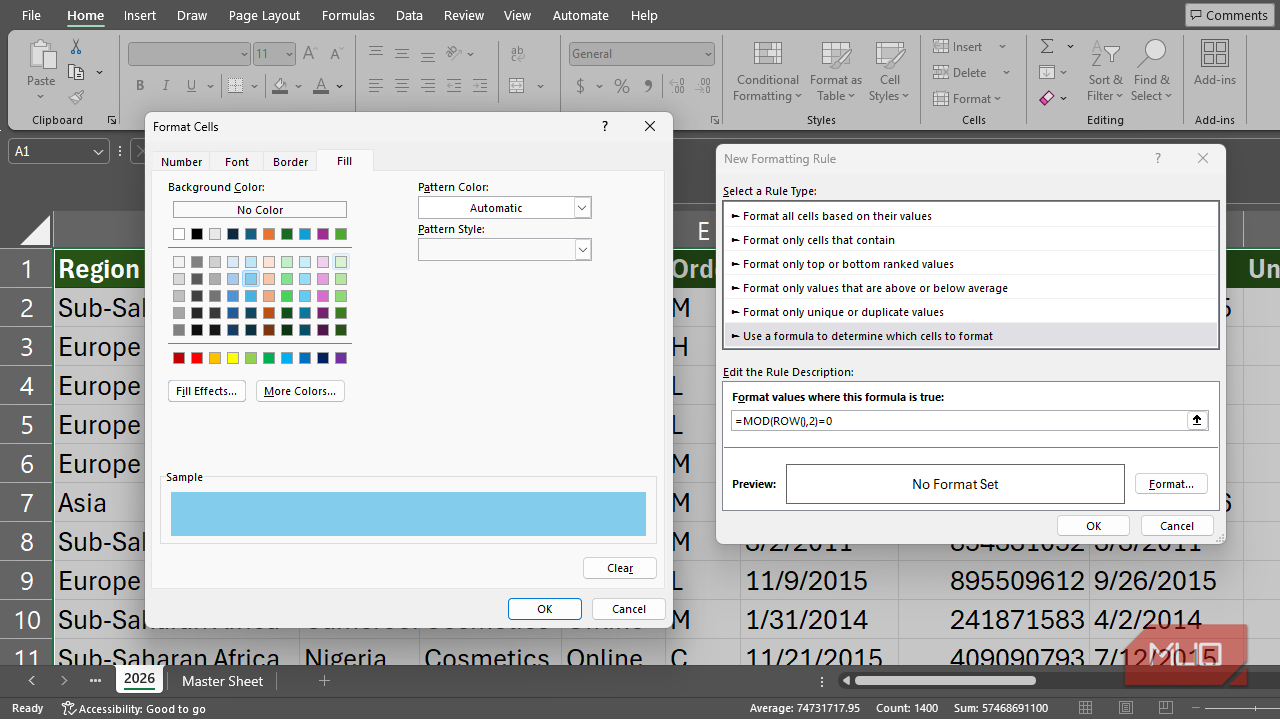Click the Increase Indent icon
This screenshot has height=720, width=1280.
point(481,86)
